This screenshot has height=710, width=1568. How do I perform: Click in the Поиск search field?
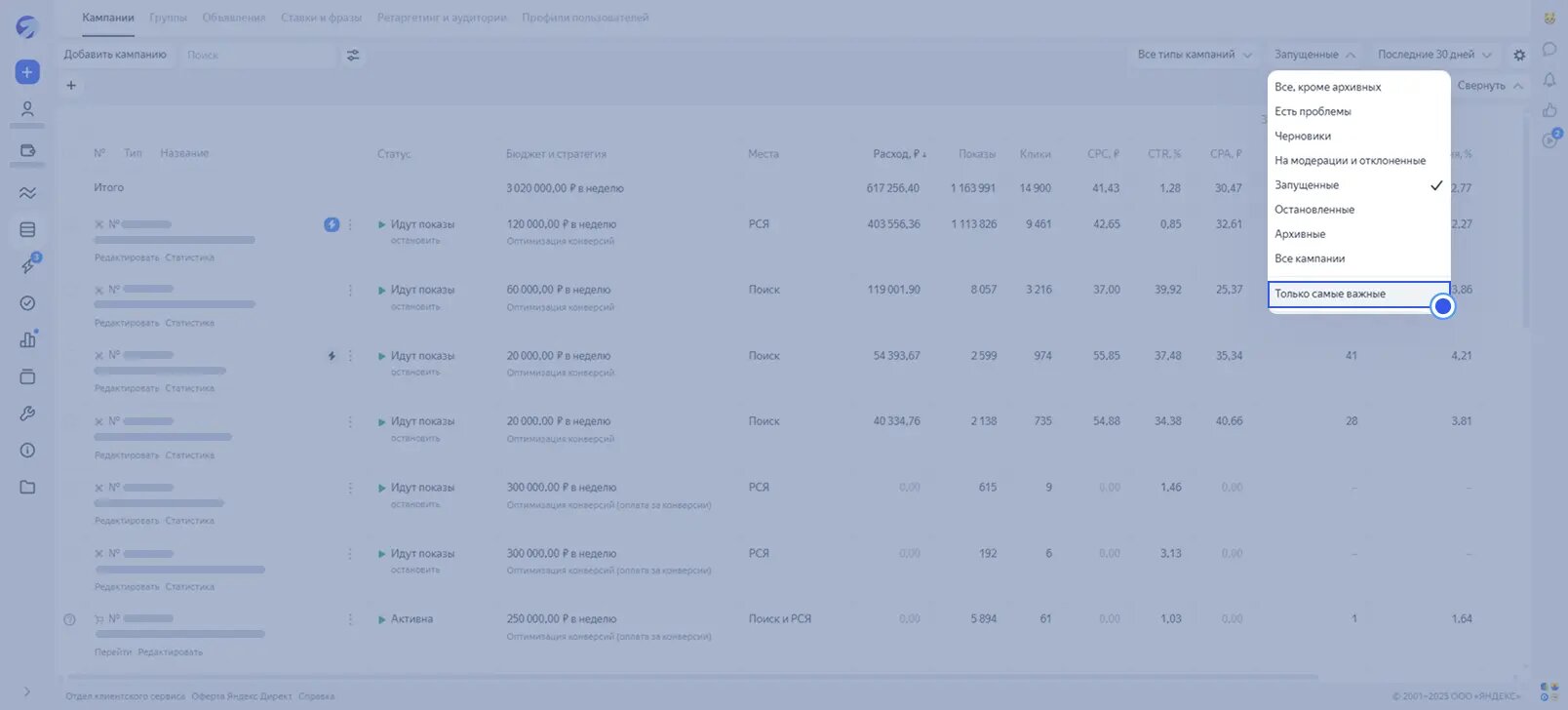pyautogui.click(x=259, y=56)
